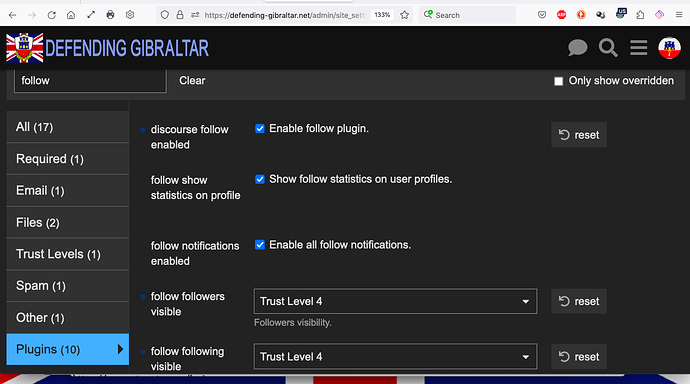Select the Plugins (10) category

[x=68, y=349]
